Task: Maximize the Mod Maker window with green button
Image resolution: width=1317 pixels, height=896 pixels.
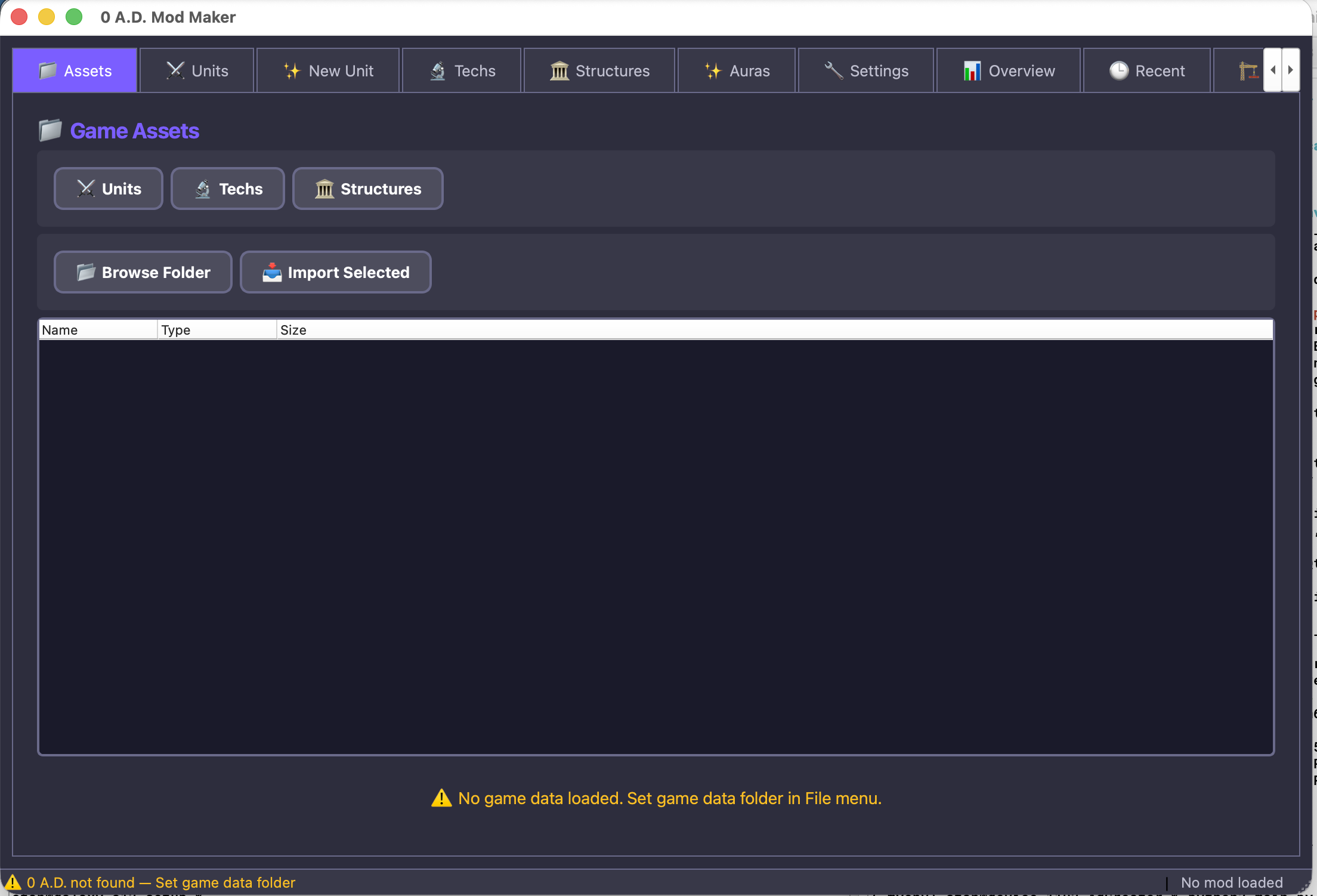Action: point(74,17)
